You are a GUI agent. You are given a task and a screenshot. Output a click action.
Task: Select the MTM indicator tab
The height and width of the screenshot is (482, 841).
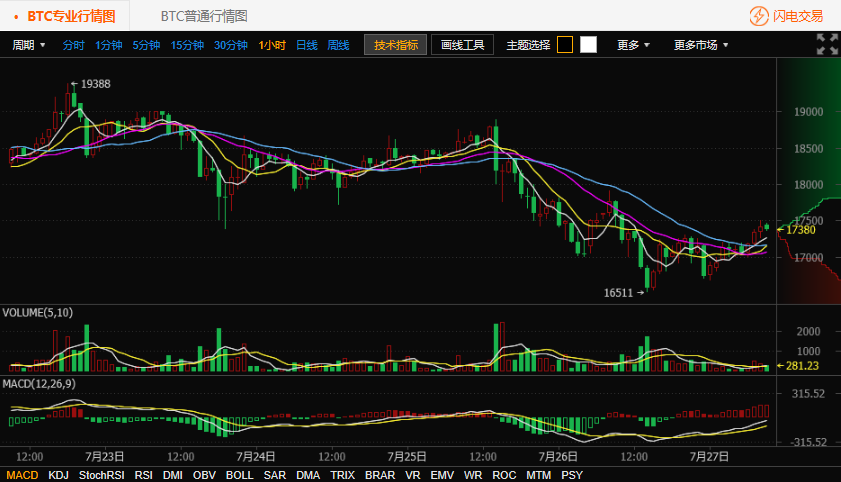pos(538,475)
